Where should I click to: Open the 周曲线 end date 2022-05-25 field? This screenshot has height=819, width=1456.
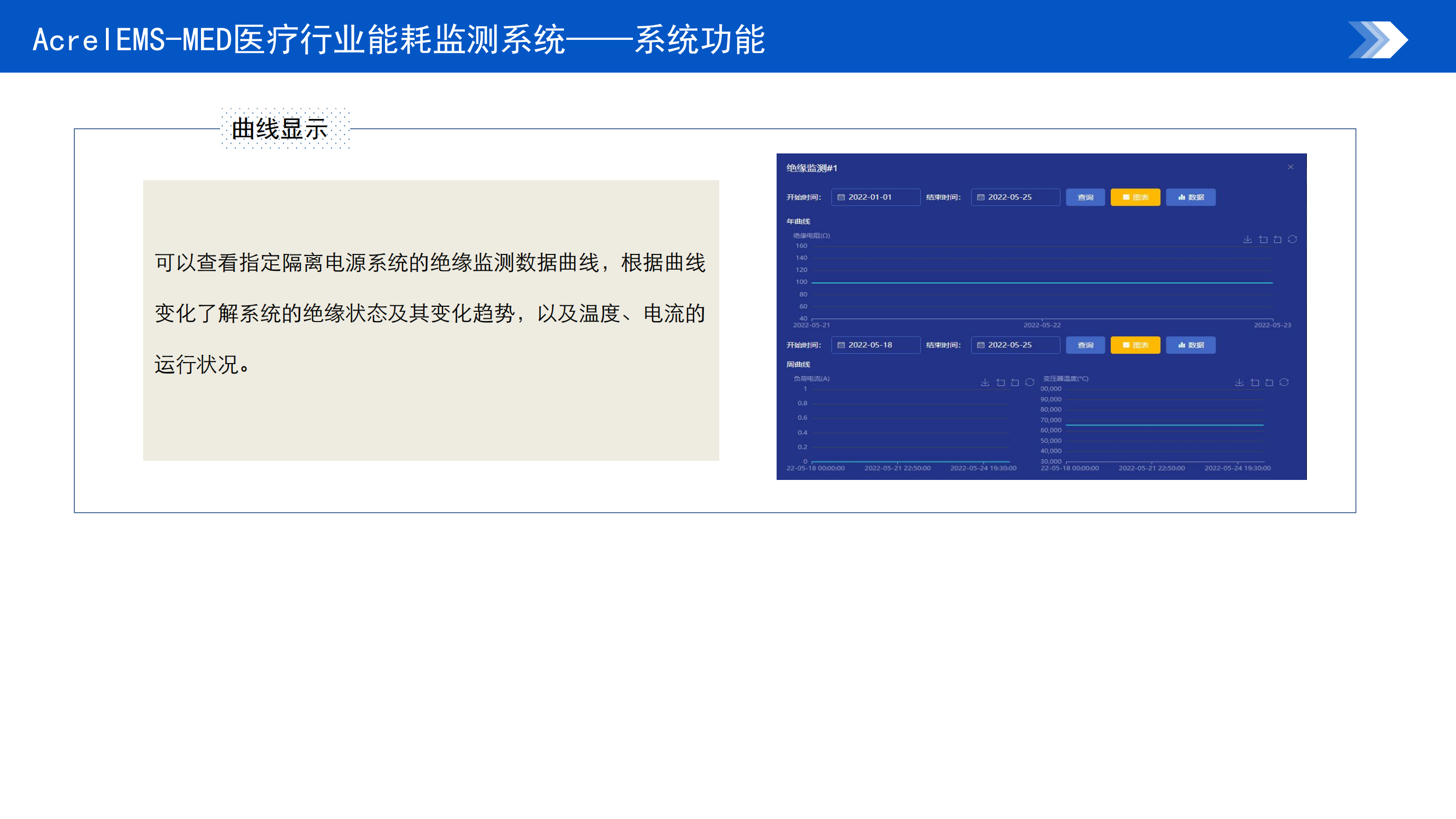click(1015, 345)
